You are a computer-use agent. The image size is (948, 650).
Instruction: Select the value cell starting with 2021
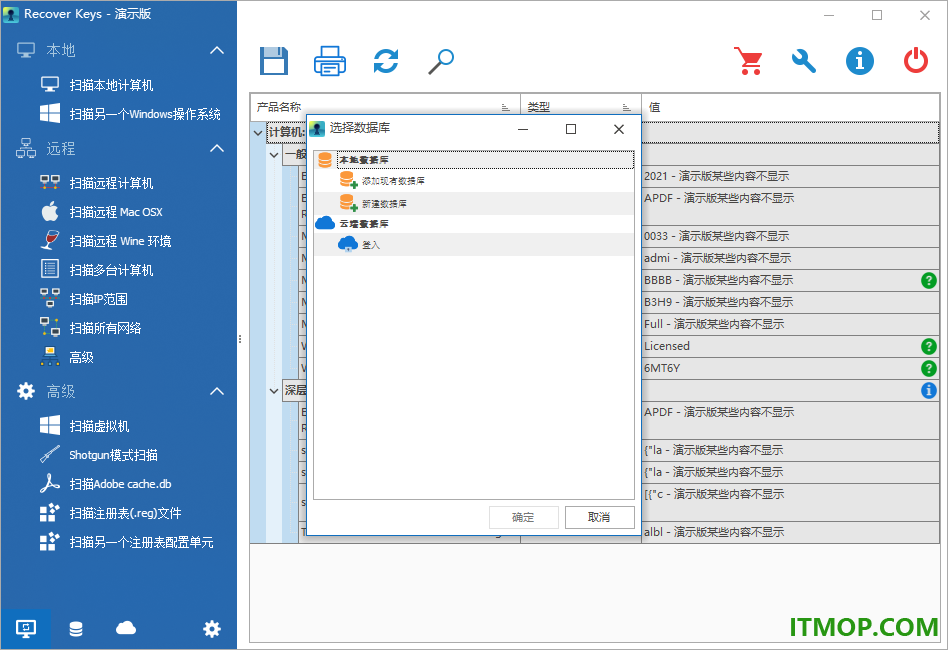click(x=790, y=176)
